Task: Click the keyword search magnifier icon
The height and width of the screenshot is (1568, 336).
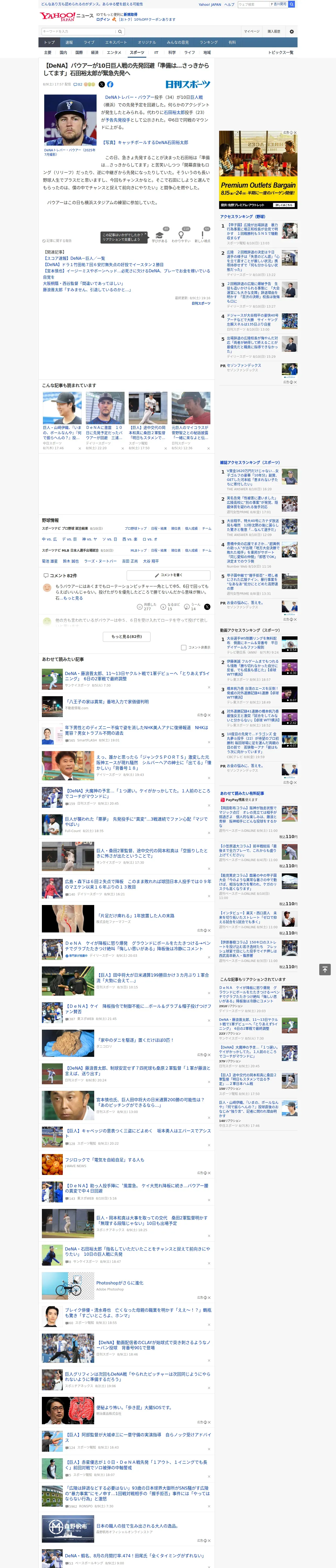Action: [120, 31]
